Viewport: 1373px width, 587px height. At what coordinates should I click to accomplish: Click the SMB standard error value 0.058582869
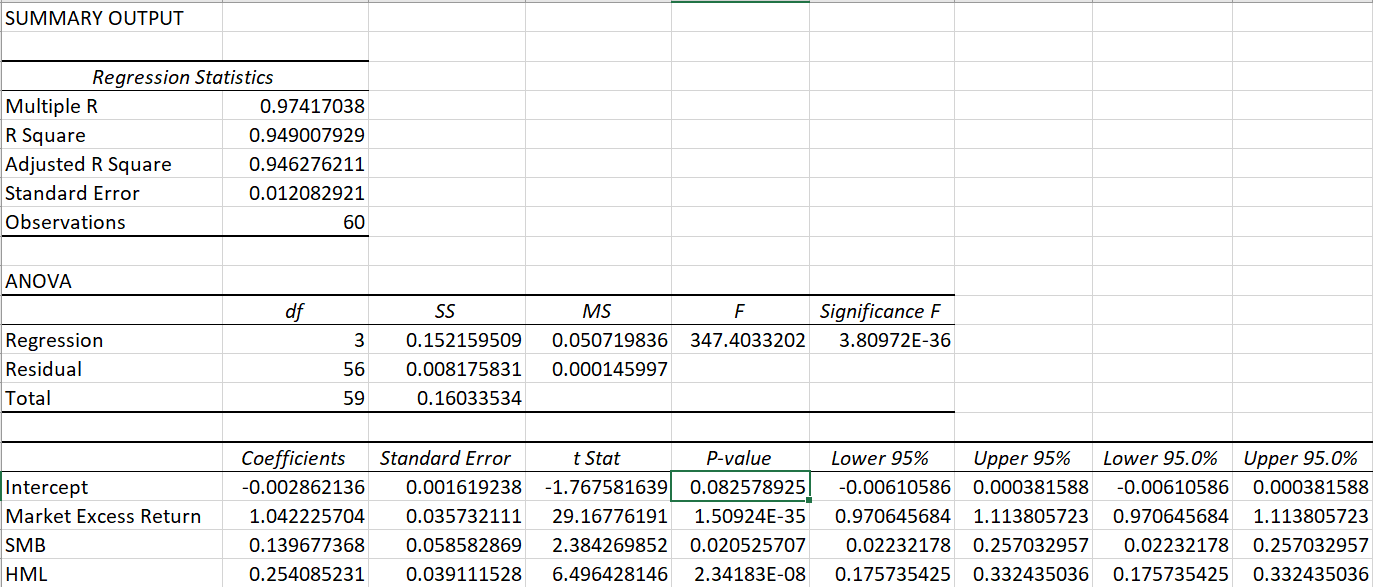pos(463,546)
